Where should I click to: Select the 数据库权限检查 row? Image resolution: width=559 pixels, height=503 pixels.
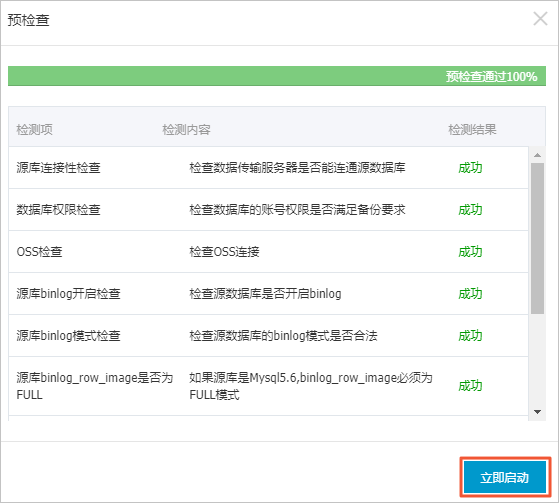(x=268, y=210)
